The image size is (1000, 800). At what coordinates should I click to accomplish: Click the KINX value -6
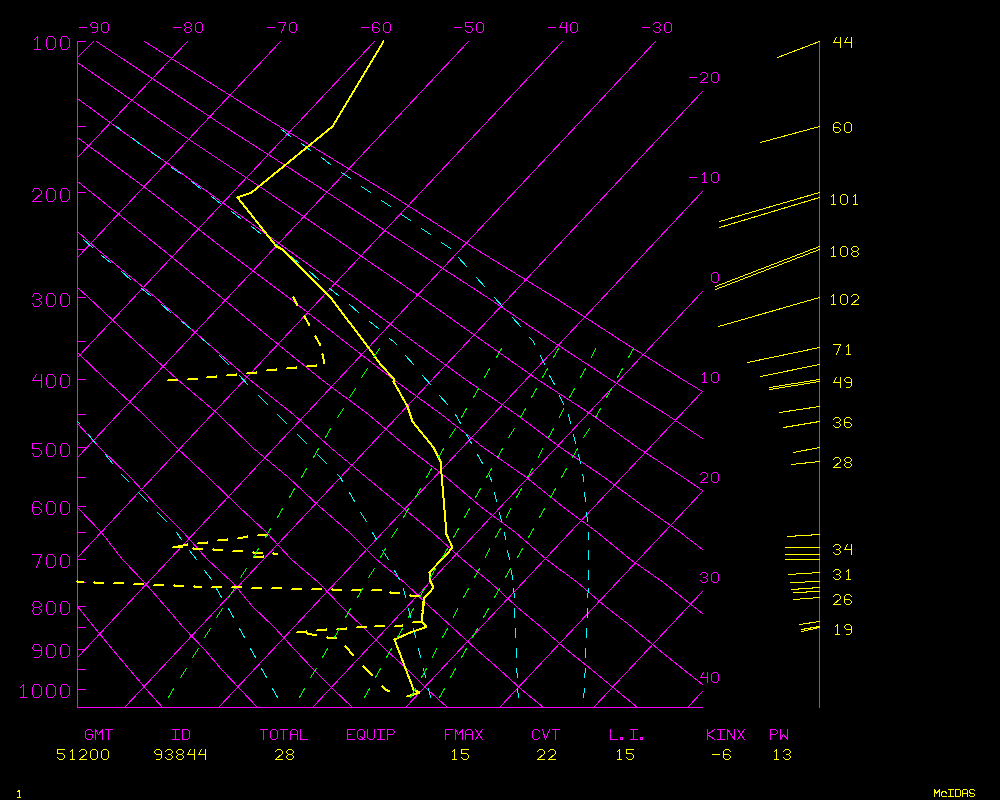[721, 755]
